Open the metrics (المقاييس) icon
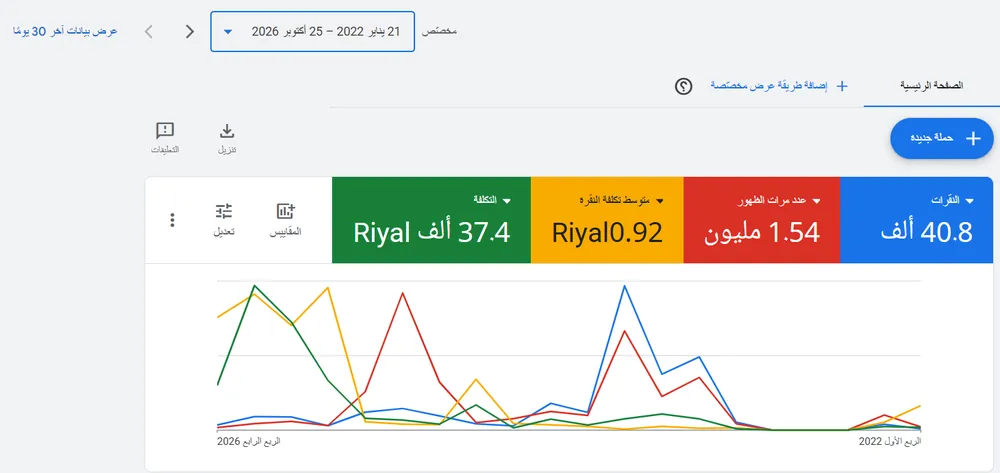1000x473 pixels. tap(286, 211)
